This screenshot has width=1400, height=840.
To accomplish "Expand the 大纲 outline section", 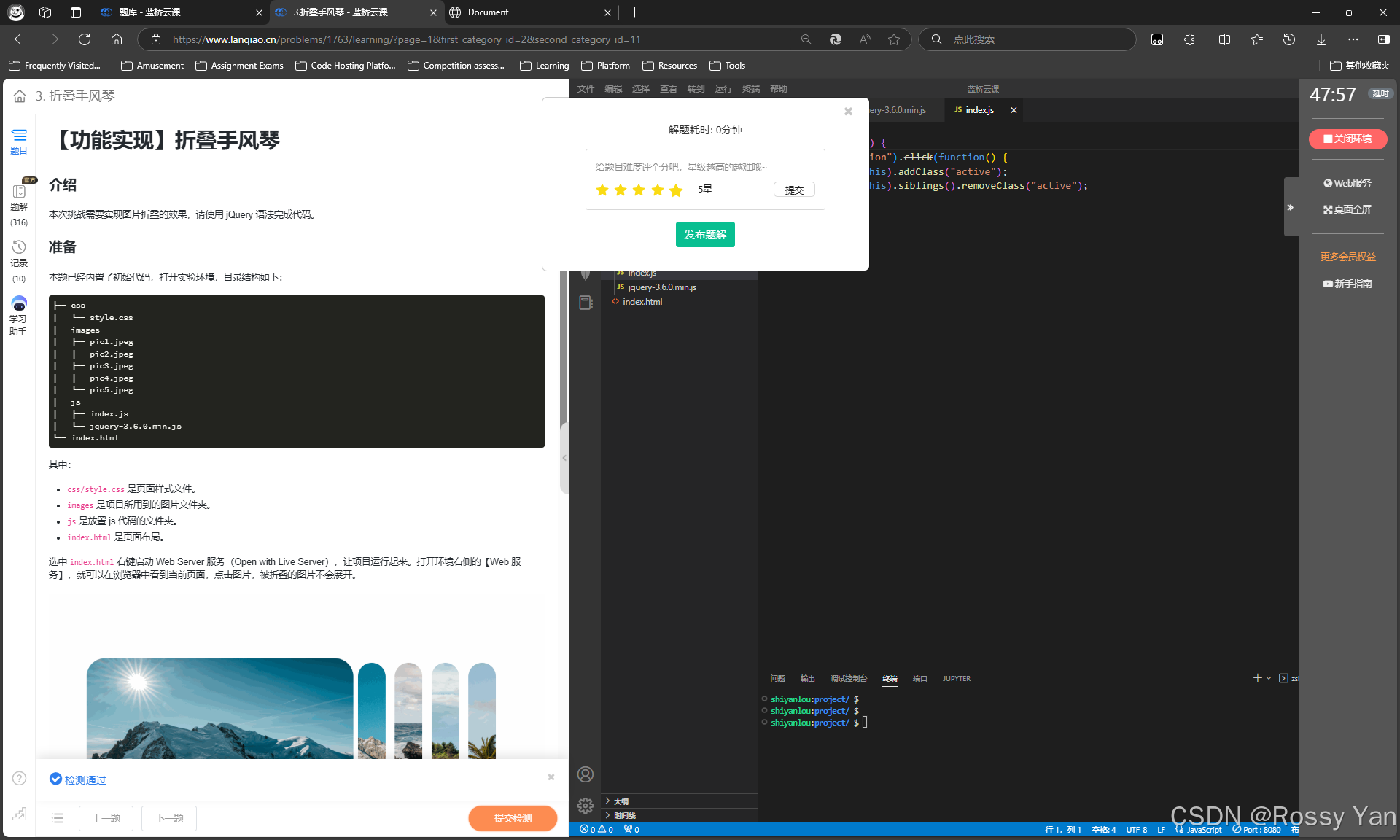I will (621, 801).
